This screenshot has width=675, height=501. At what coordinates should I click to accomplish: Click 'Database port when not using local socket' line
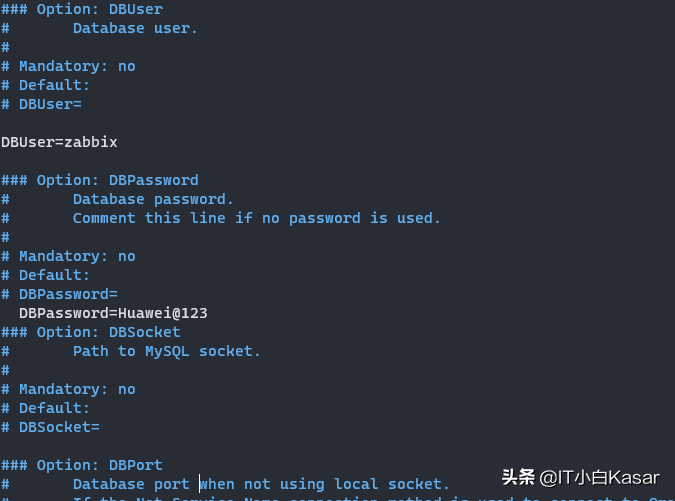(261, 484)
